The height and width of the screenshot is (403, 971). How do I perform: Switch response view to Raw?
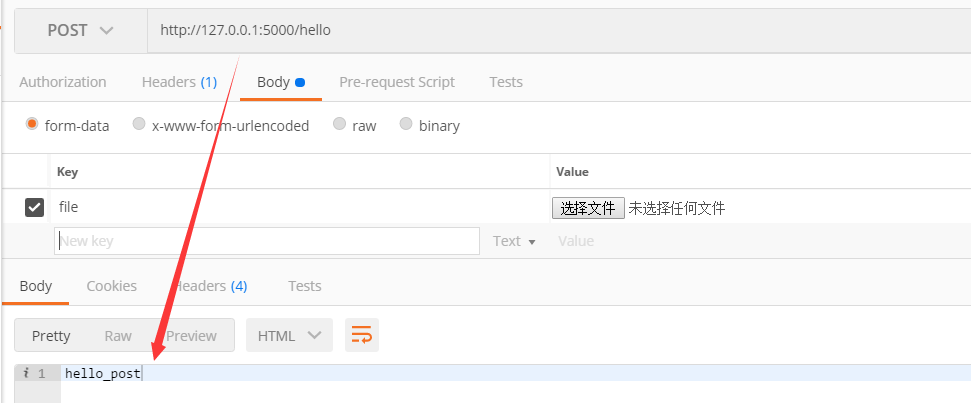[118, 335]
